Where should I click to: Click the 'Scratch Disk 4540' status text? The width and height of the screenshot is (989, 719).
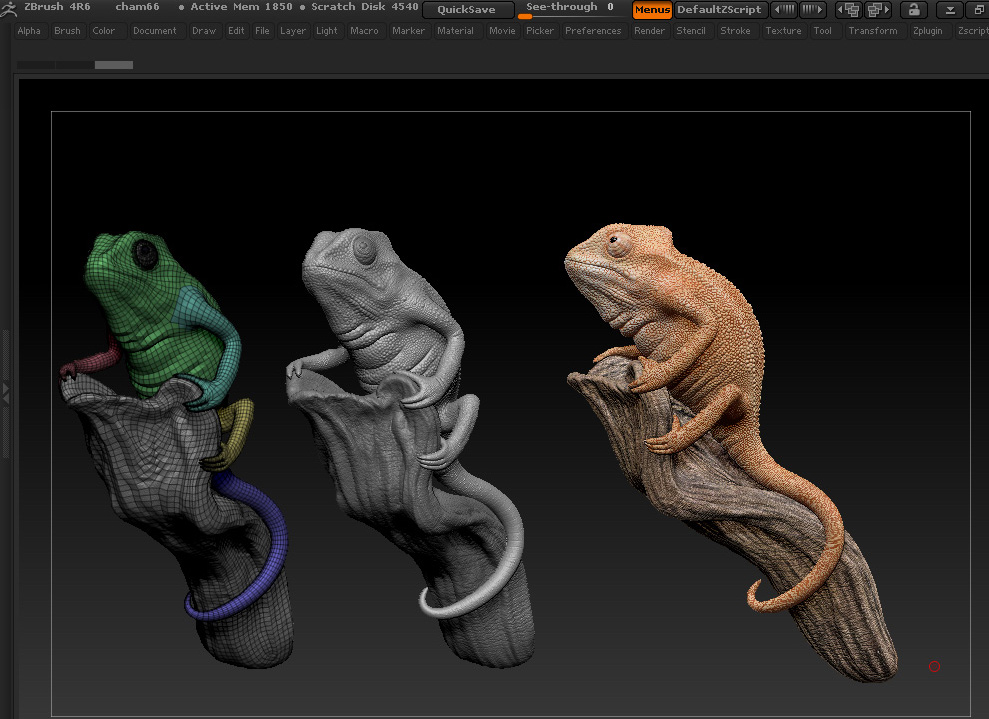coord(365,7)
